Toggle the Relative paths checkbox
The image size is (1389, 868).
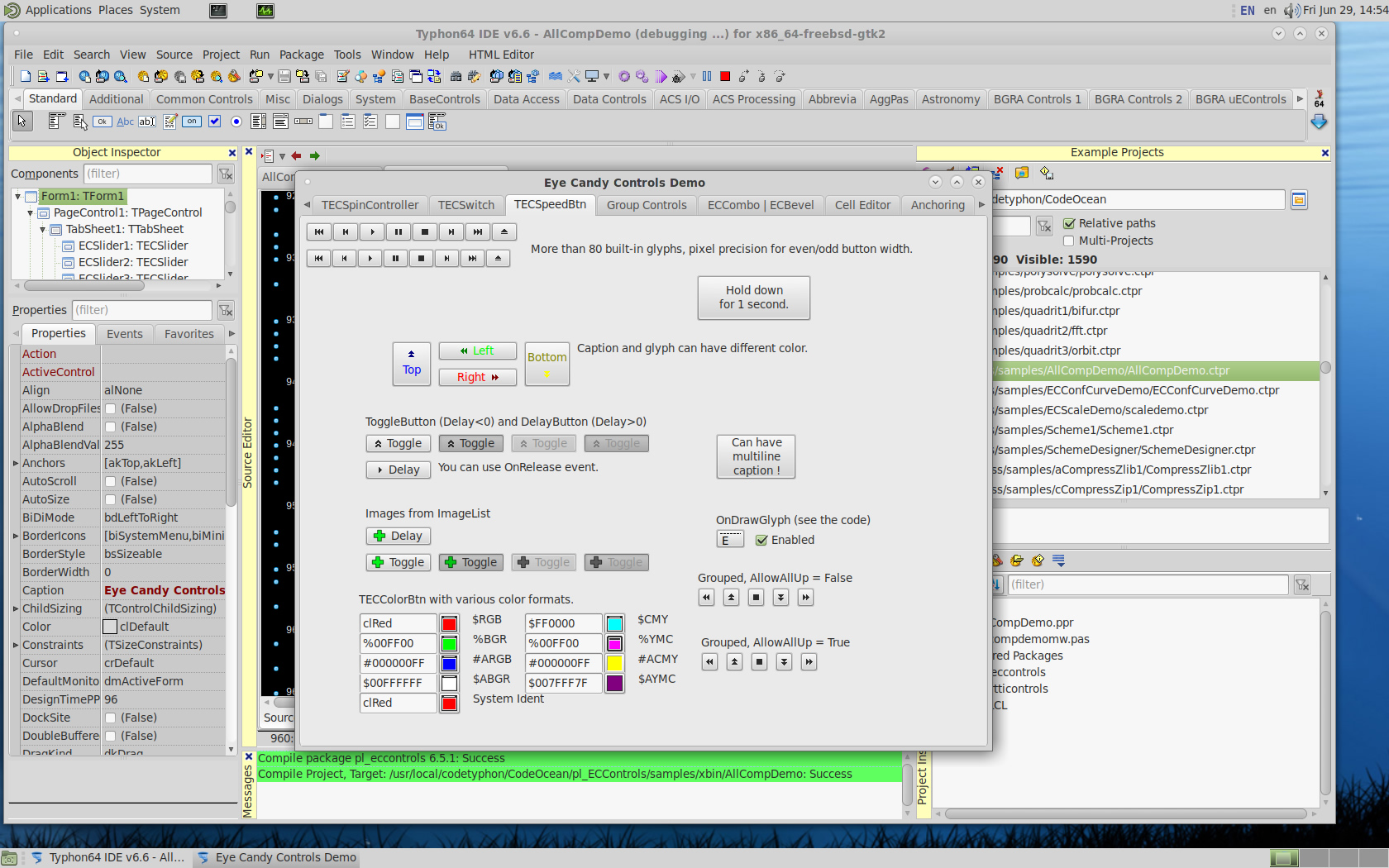[1069, 223]
